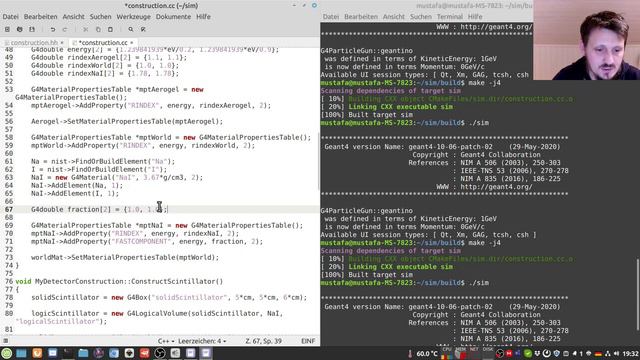The image size is (640, 360).
Task: Click the network connection tray icon
Action: pos(608,353)
